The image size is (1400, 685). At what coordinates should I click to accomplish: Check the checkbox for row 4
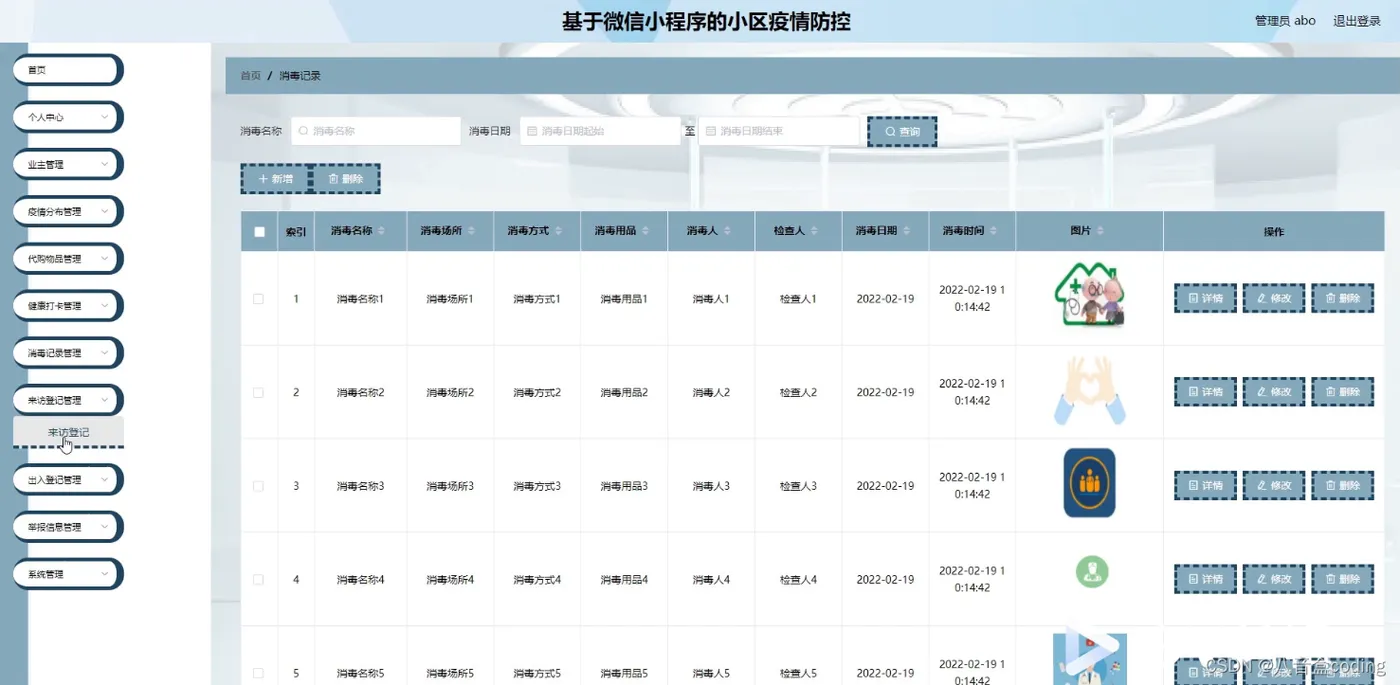tap(259, 580)
